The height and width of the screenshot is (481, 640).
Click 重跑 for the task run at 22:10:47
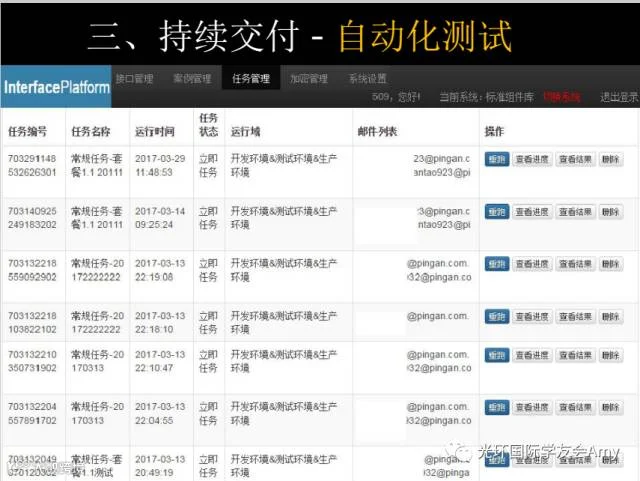pos(497,355)
